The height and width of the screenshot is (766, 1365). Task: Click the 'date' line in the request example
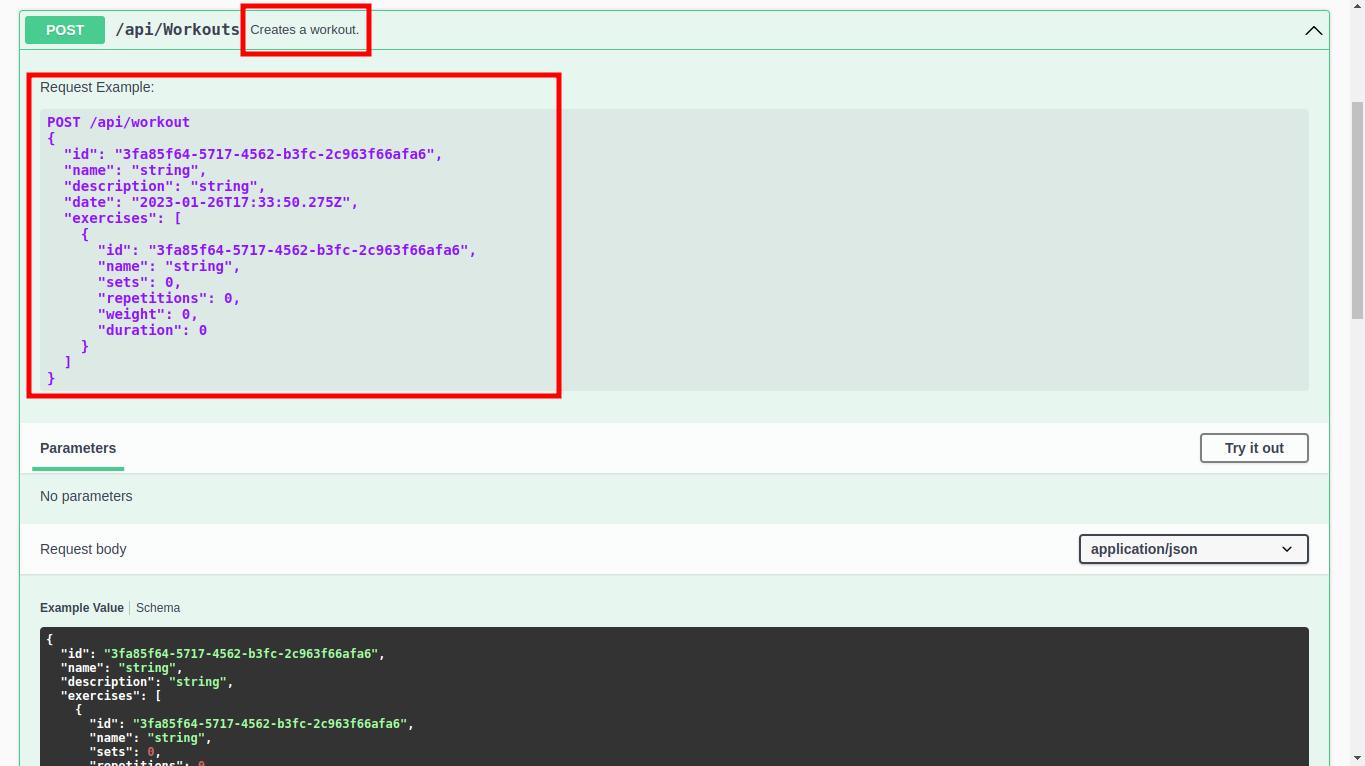point(210,202)
